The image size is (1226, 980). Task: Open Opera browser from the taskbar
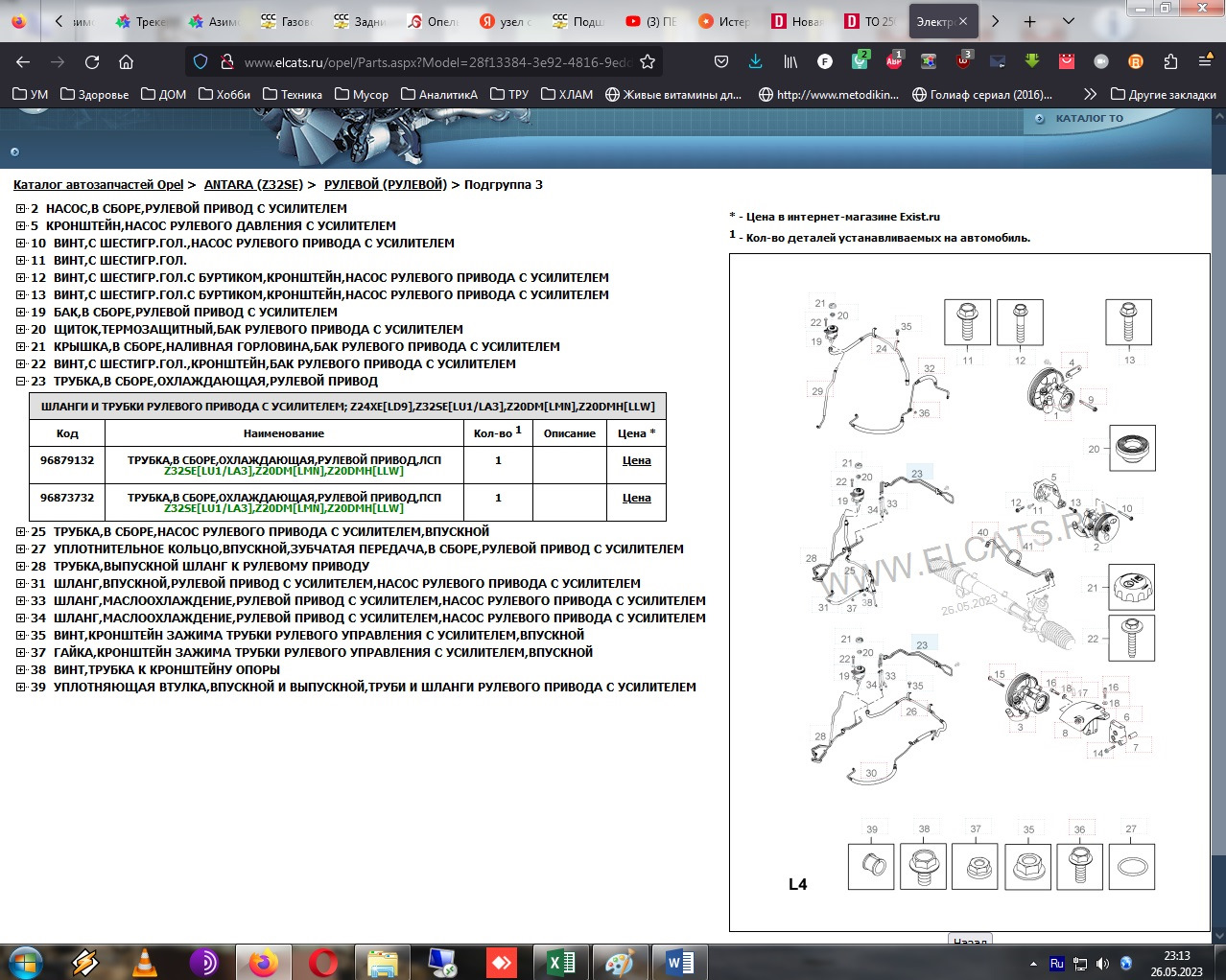(323, 962)
